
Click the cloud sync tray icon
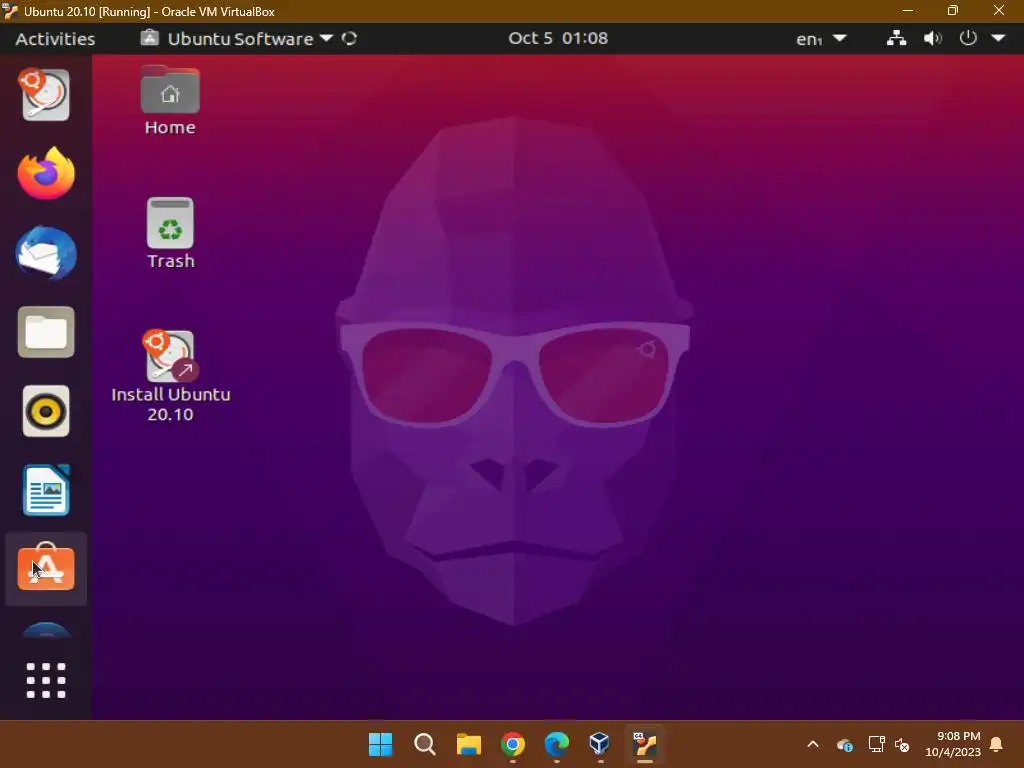tap(844, 744)
